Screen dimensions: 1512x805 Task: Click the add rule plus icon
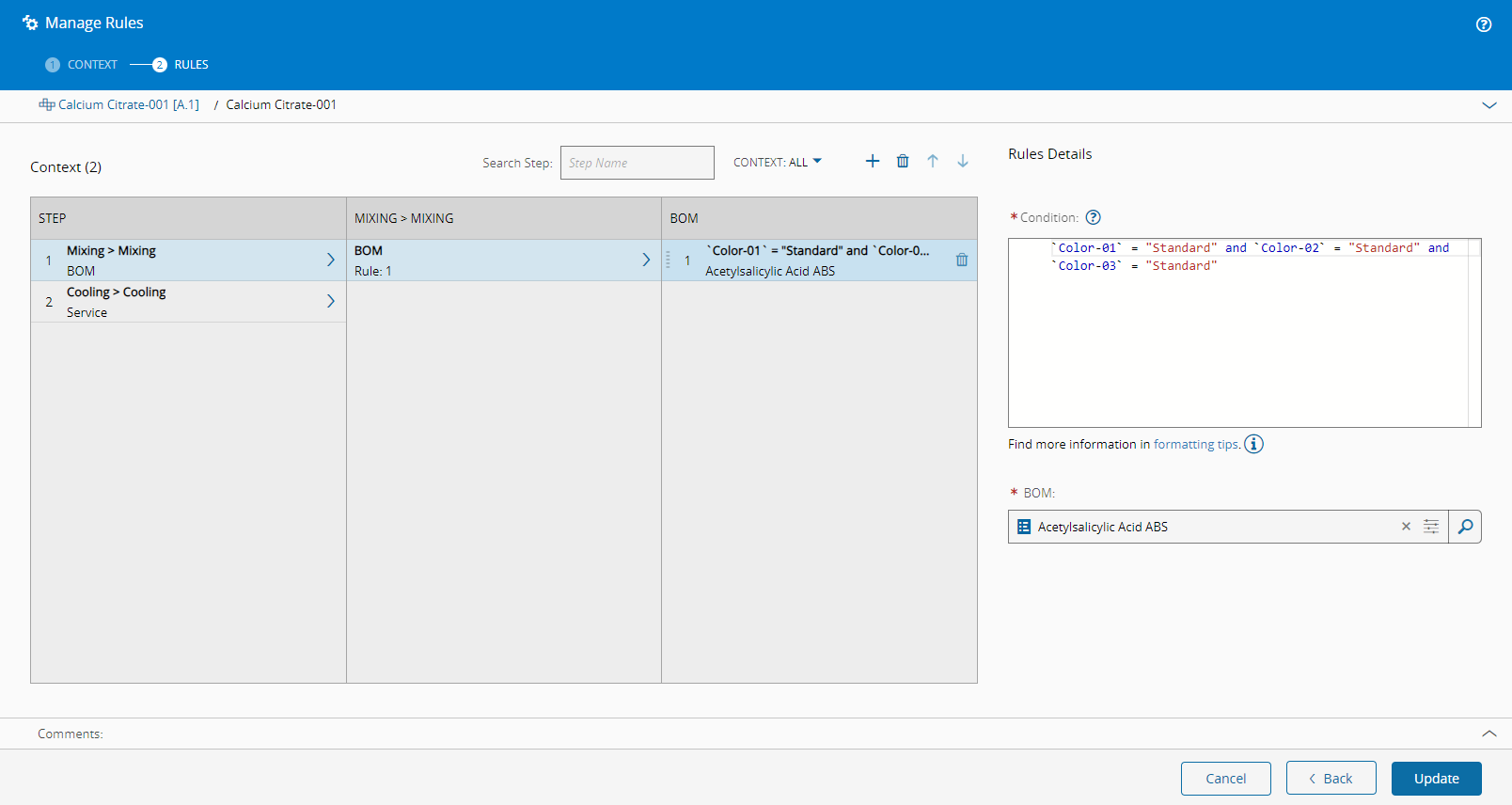pos(873,161)
